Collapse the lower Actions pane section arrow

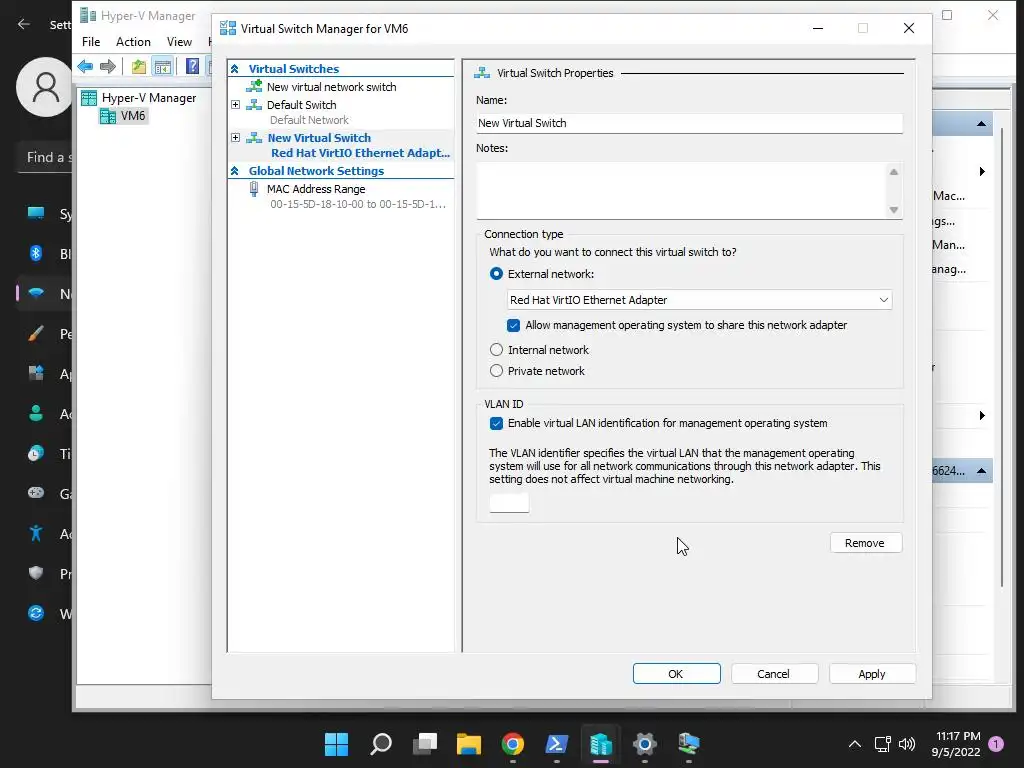pos(981,471)
